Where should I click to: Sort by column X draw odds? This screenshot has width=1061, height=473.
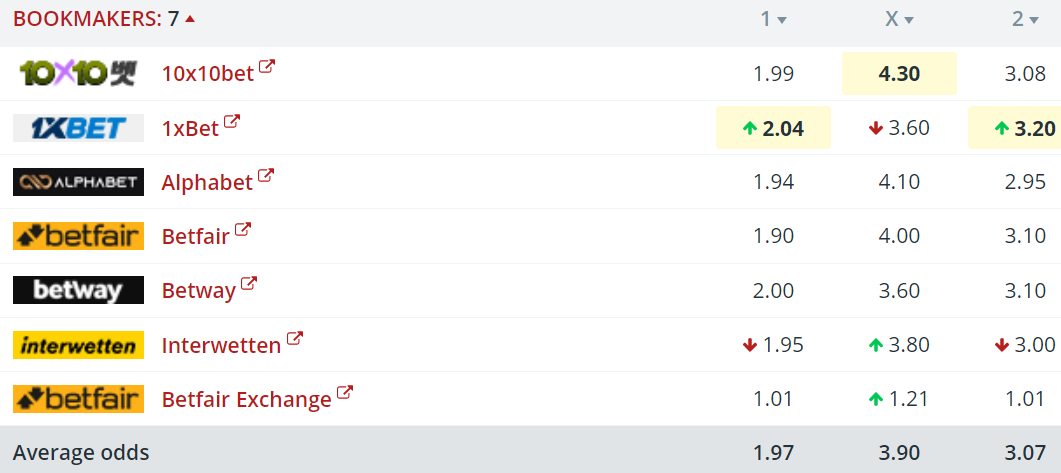tap(899, 20)
